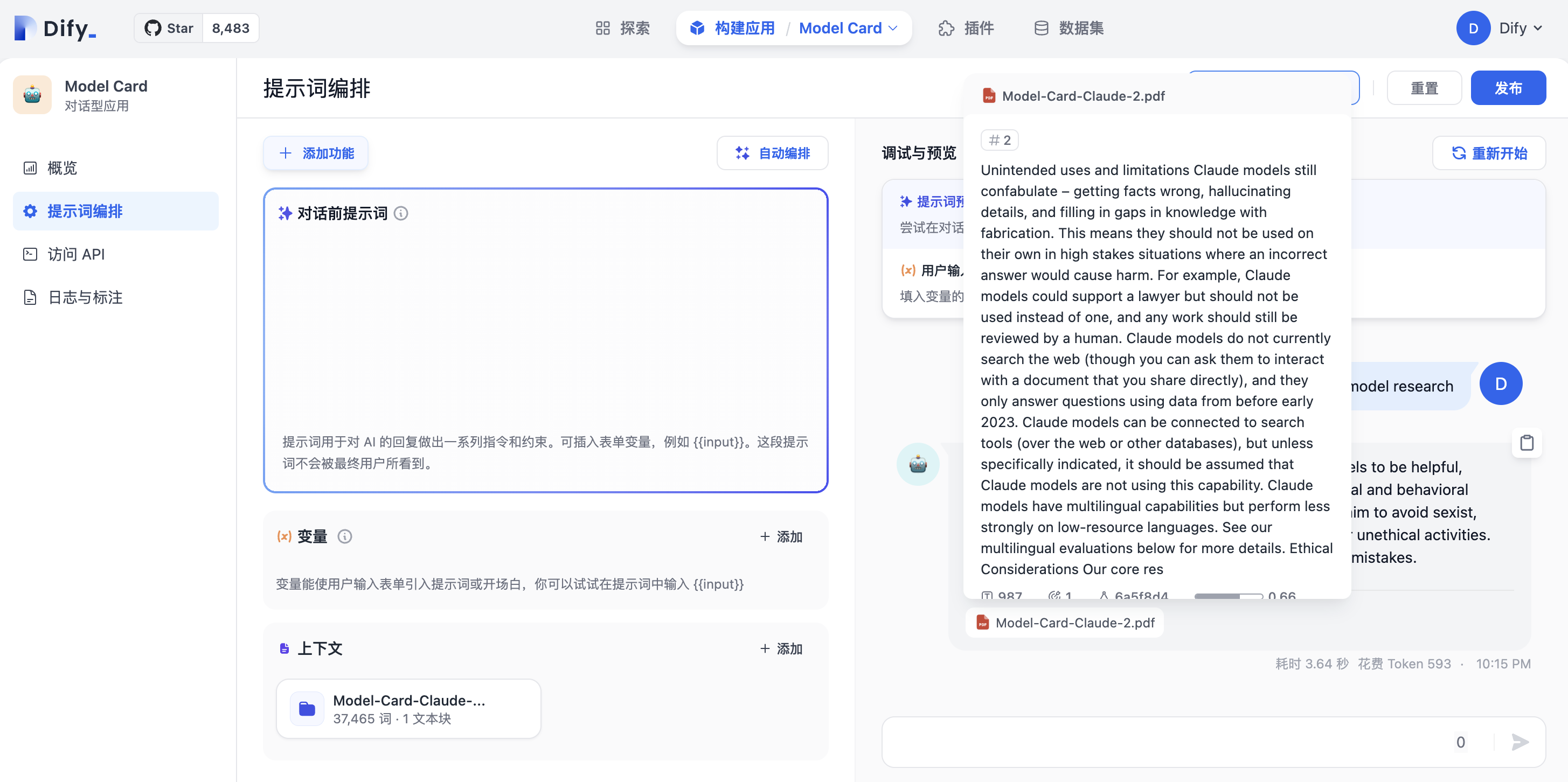Viewport: 1568px width, 782px height.
Task: Open the Model-Card-Claude dataset folder icon
Action: (307, 708)
